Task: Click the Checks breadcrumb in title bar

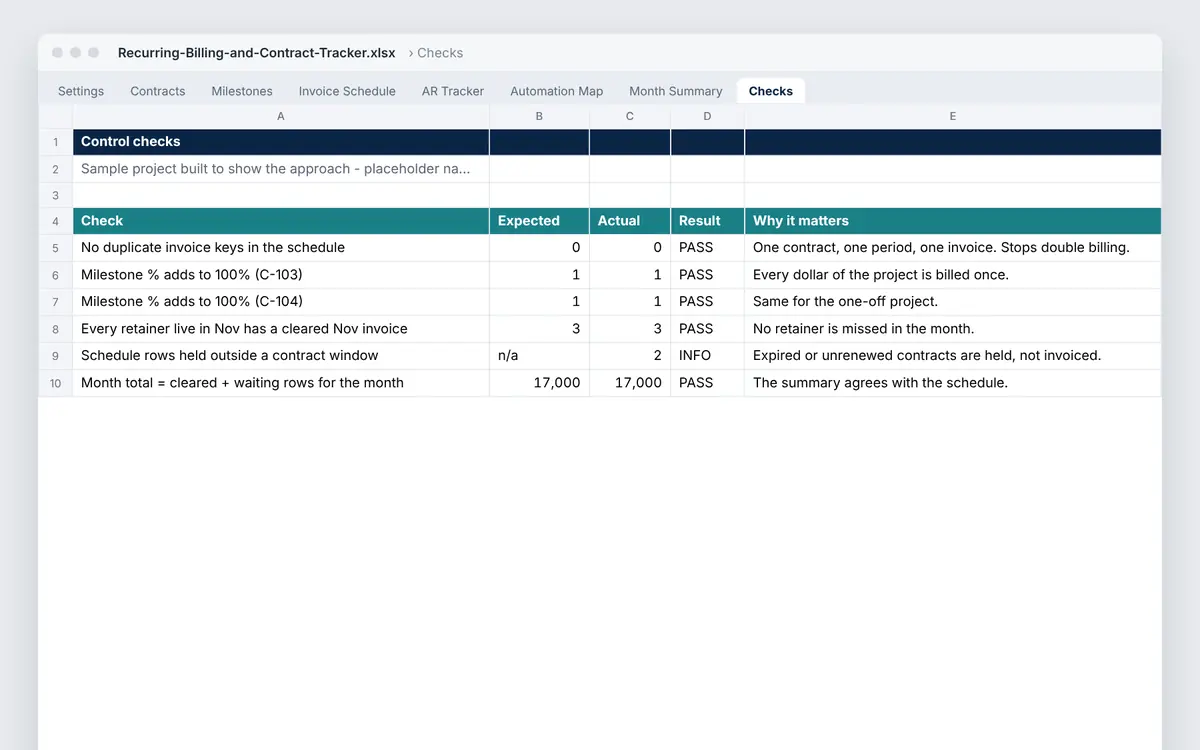Action: pyautogui.click(x=440, y=53)
